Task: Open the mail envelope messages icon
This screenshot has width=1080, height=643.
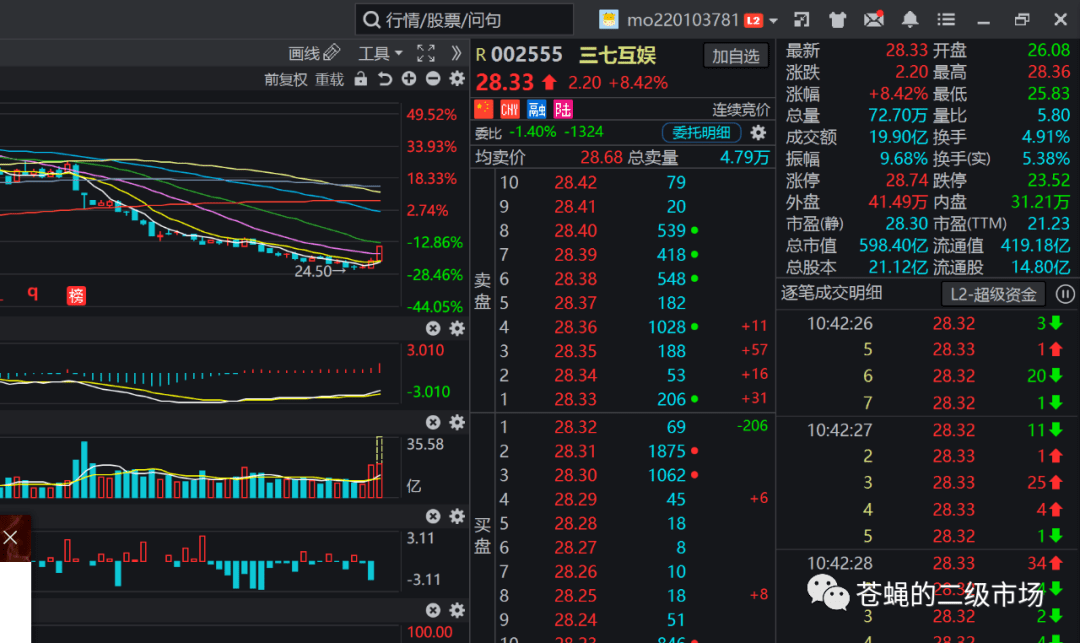Action: tap(874, 19)
